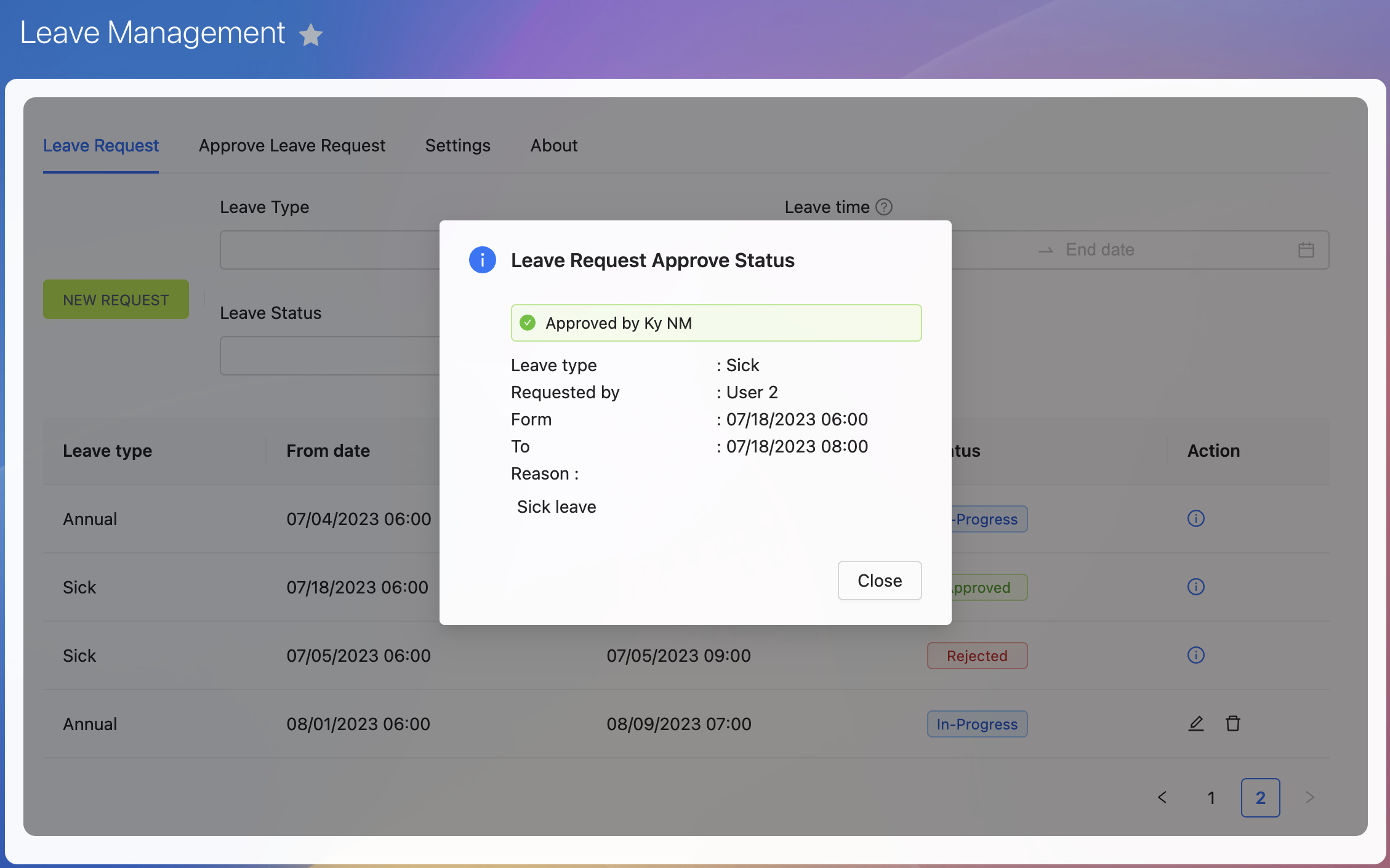Open the Leave Type dropdown
Screen dimensions: 1390x868
tap(330, 250)
